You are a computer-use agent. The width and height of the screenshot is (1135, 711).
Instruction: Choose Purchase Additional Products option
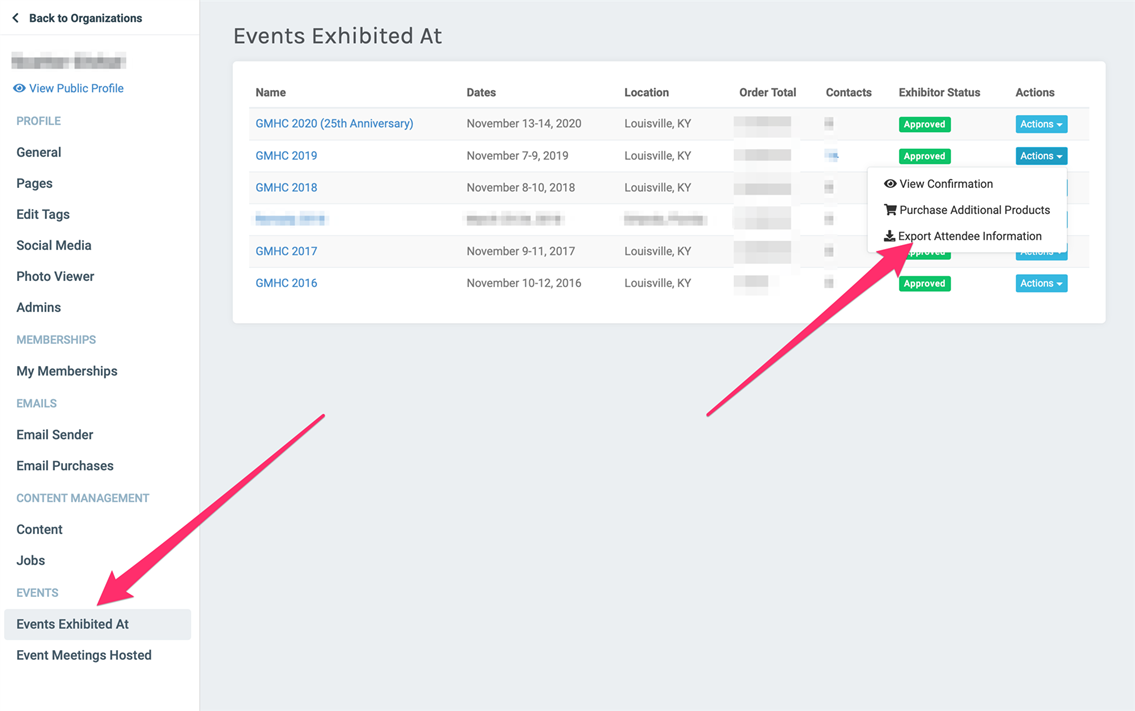(974, 210)
